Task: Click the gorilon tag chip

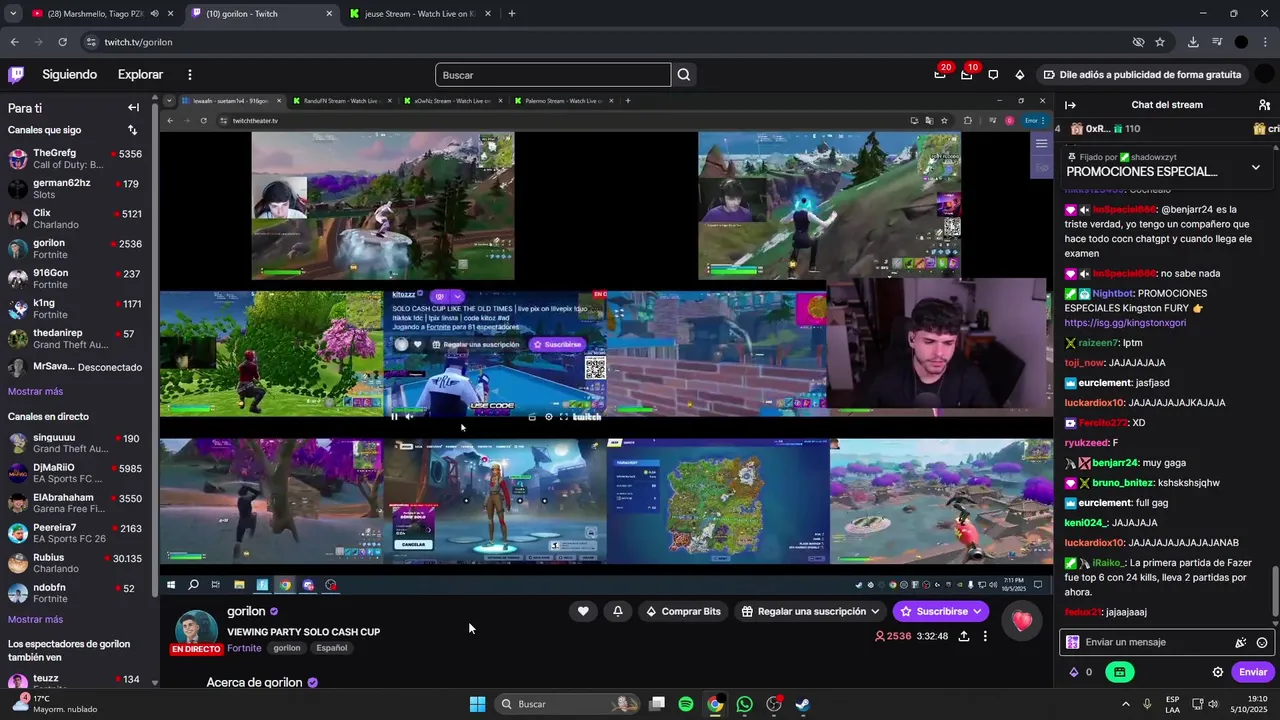Action: point(287,648)
